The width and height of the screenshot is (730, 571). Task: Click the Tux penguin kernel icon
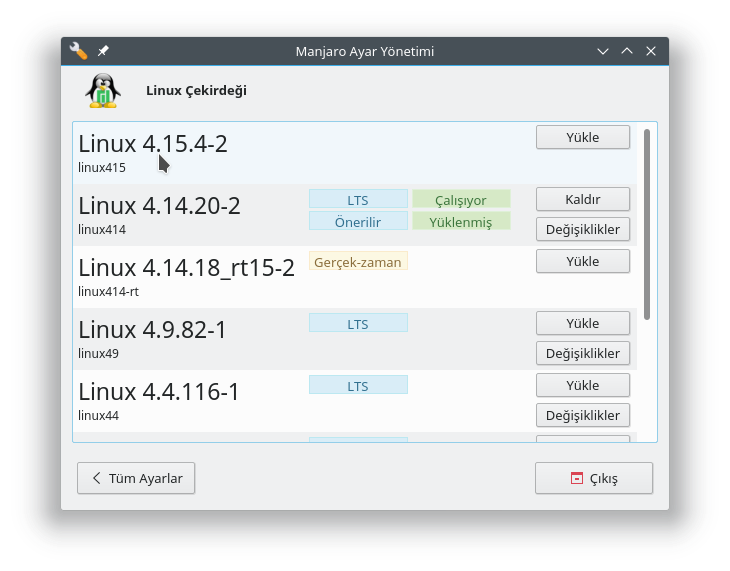103,91
